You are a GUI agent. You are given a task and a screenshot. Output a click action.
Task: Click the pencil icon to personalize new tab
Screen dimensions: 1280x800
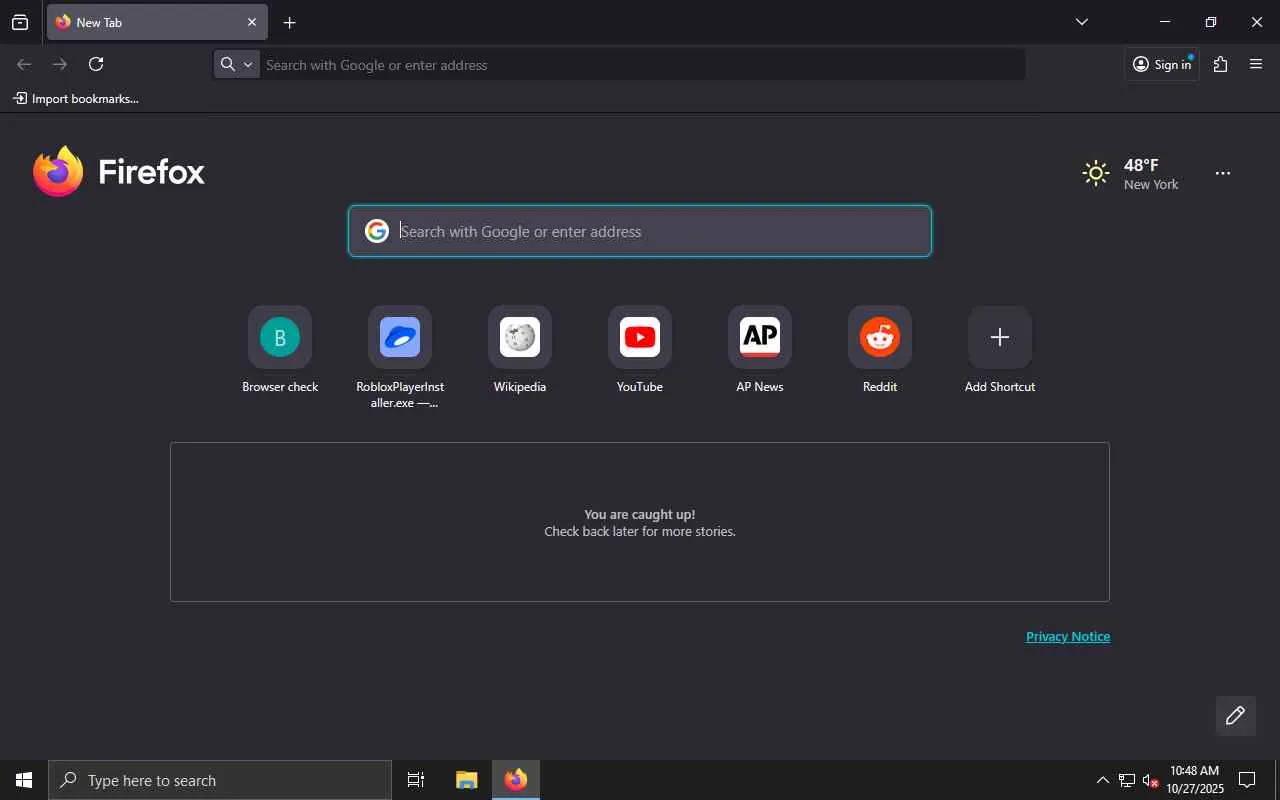point(1236,716)
